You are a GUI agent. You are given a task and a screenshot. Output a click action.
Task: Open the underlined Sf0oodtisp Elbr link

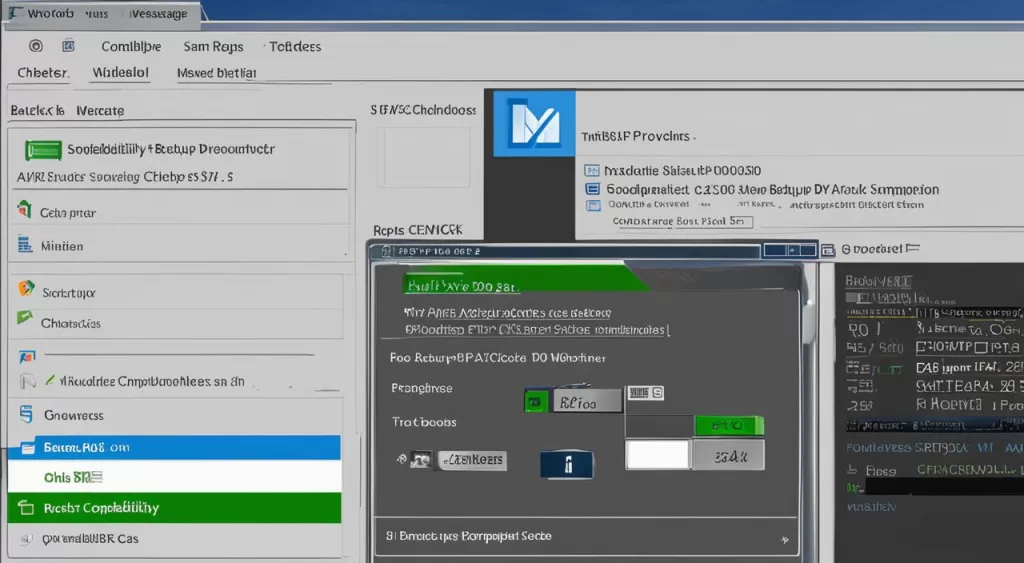[536, 330]
